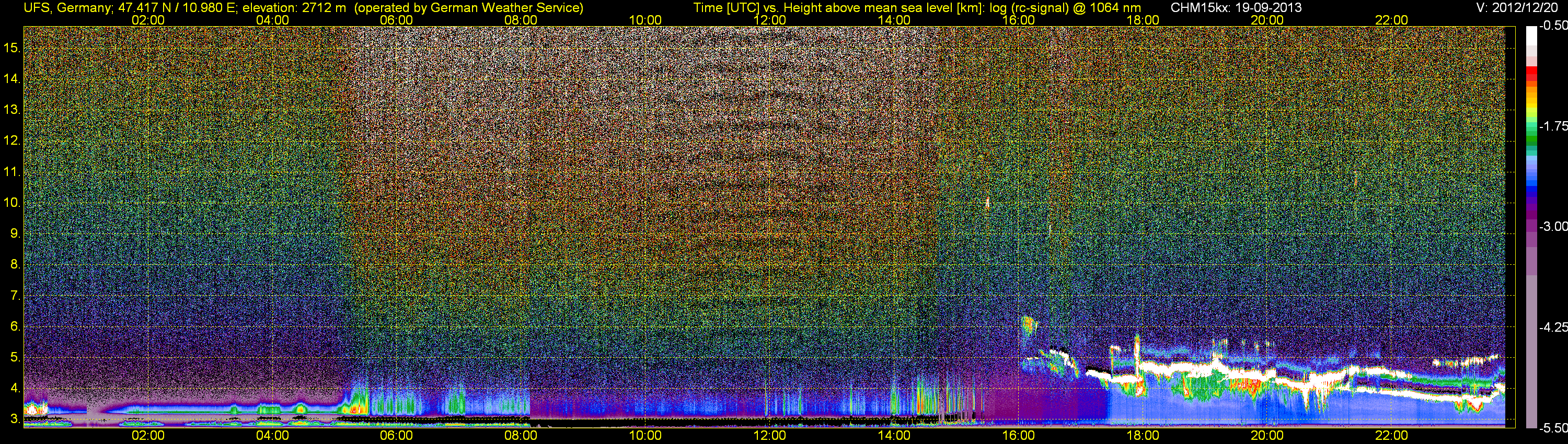Click the height axis label '8.'
Screen dimensions: 1568x444
[15, 265]
